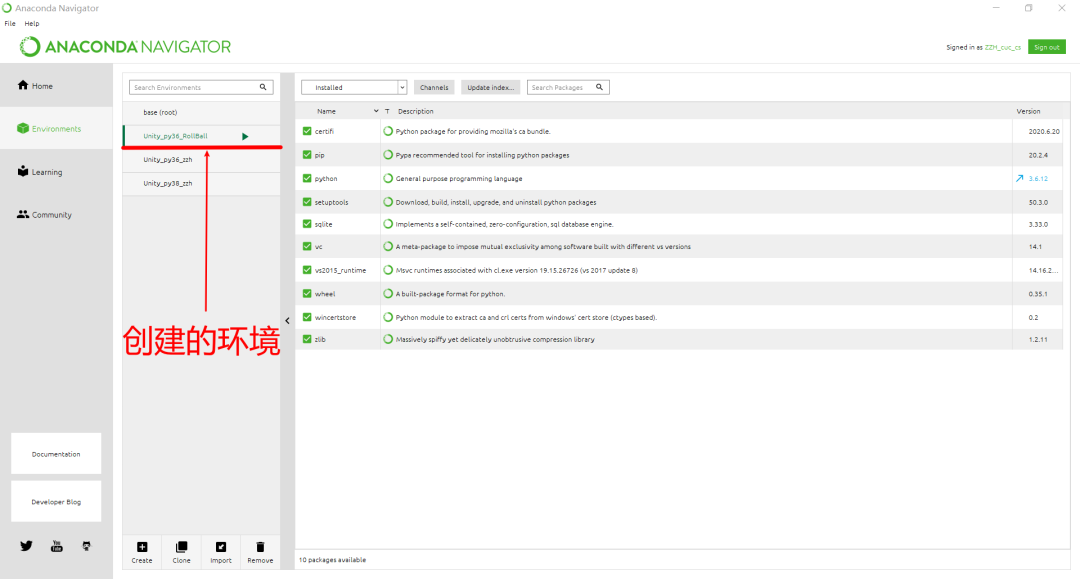The height and width of the screenshot is (579, 1080).
Task: Uncheck the certifi package checkbox
Action: click(x=307, y=131)
